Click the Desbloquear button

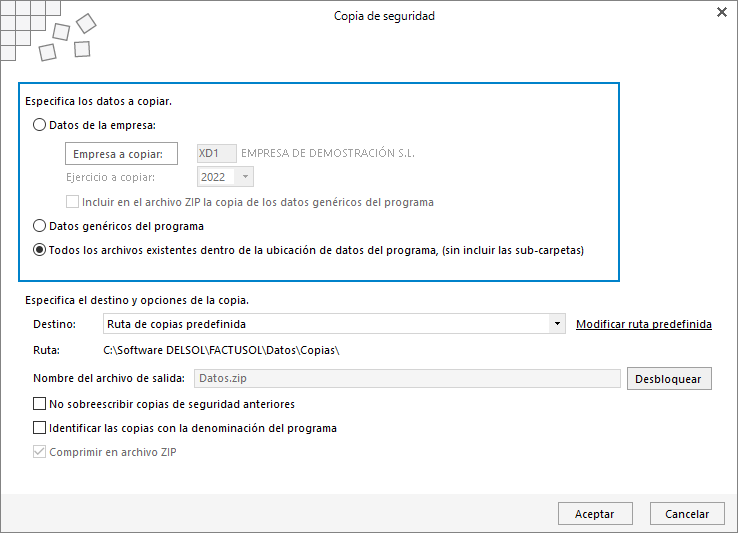point(669,379)
